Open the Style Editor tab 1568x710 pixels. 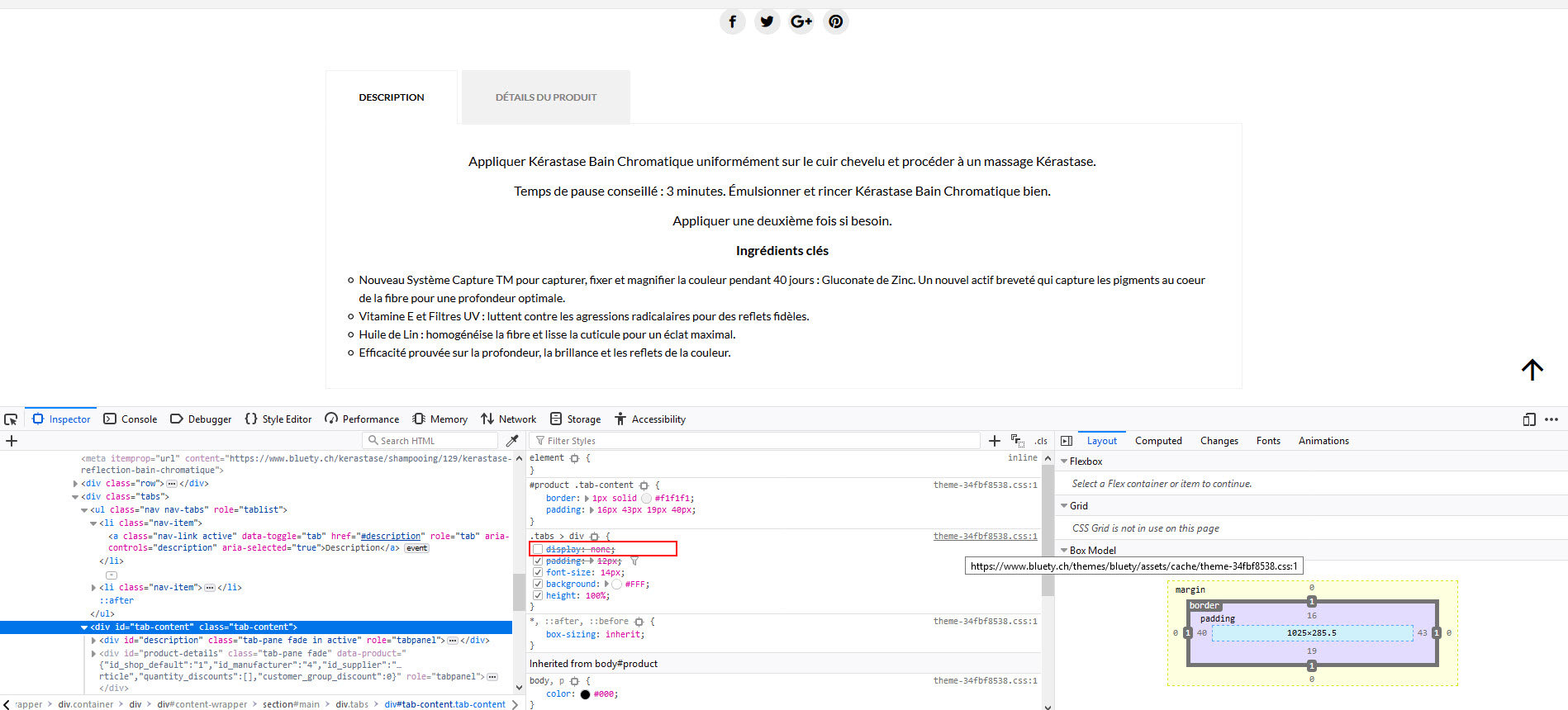click(278, 419)
